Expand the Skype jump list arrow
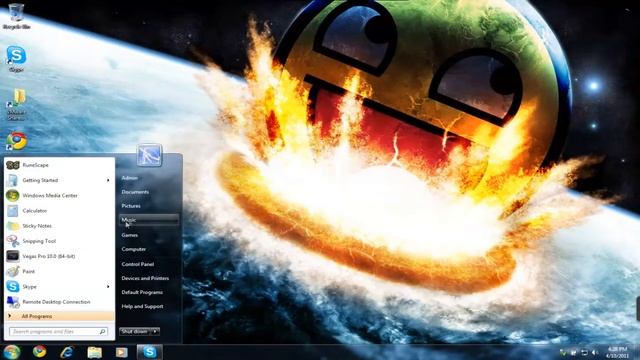 (108, 287)
